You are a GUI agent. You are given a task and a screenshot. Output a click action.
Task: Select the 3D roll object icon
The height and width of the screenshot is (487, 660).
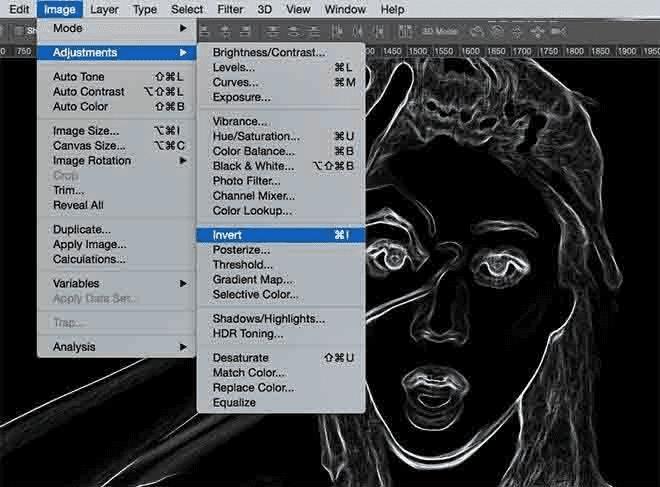[496, 30]
